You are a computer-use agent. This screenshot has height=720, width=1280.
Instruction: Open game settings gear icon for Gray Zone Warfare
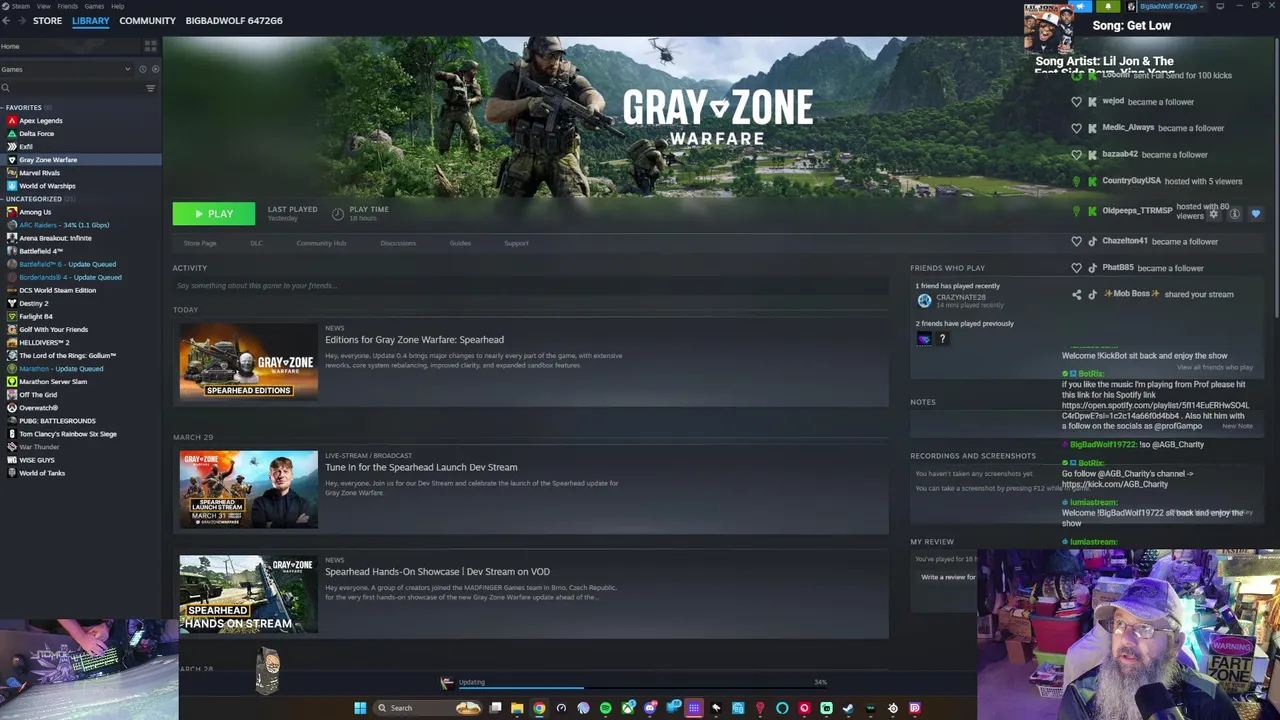tap(1213, 214)
